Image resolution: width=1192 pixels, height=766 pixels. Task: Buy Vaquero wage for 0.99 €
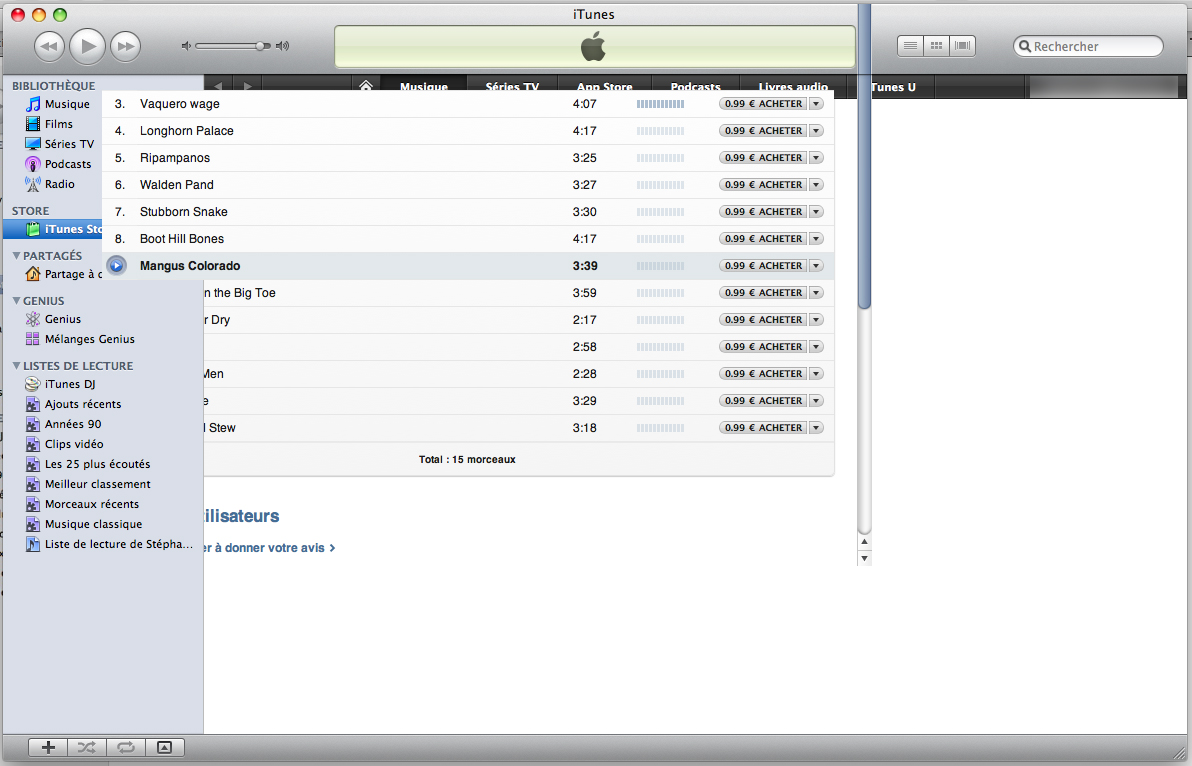[x=763, y=104]
